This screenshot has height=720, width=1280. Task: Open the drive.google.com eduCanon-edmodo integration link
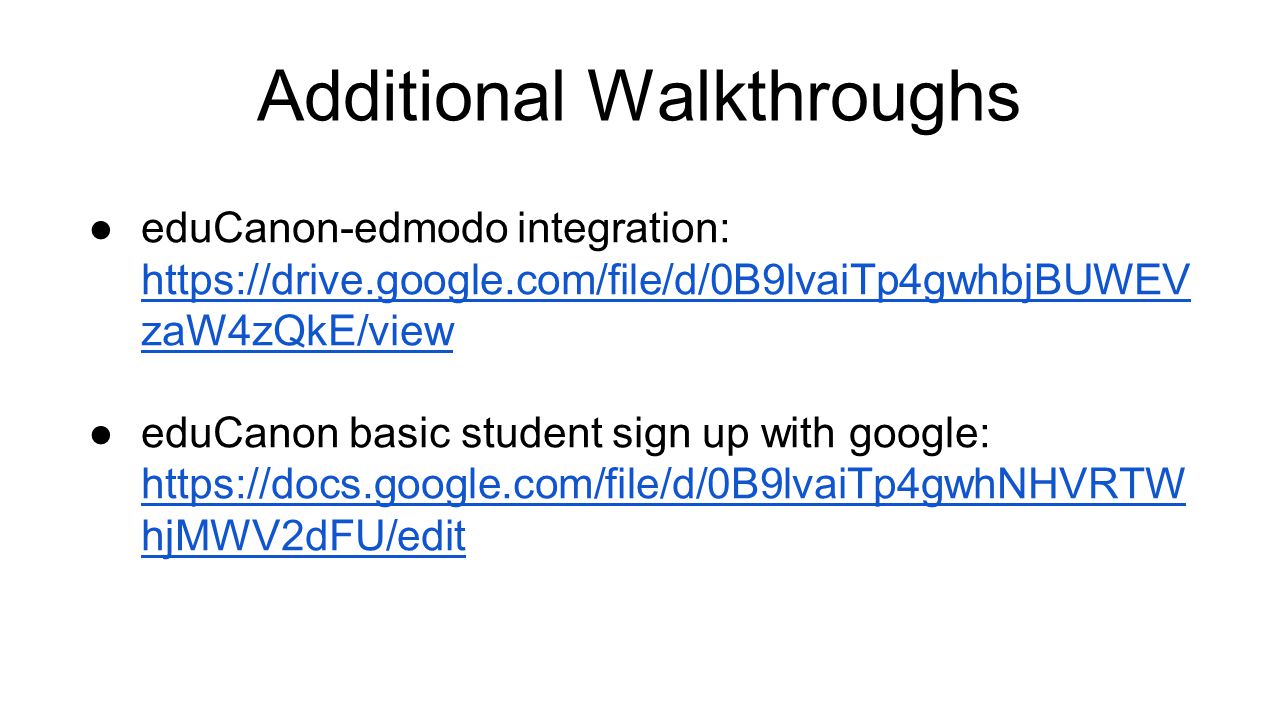(x=666, y=305)
